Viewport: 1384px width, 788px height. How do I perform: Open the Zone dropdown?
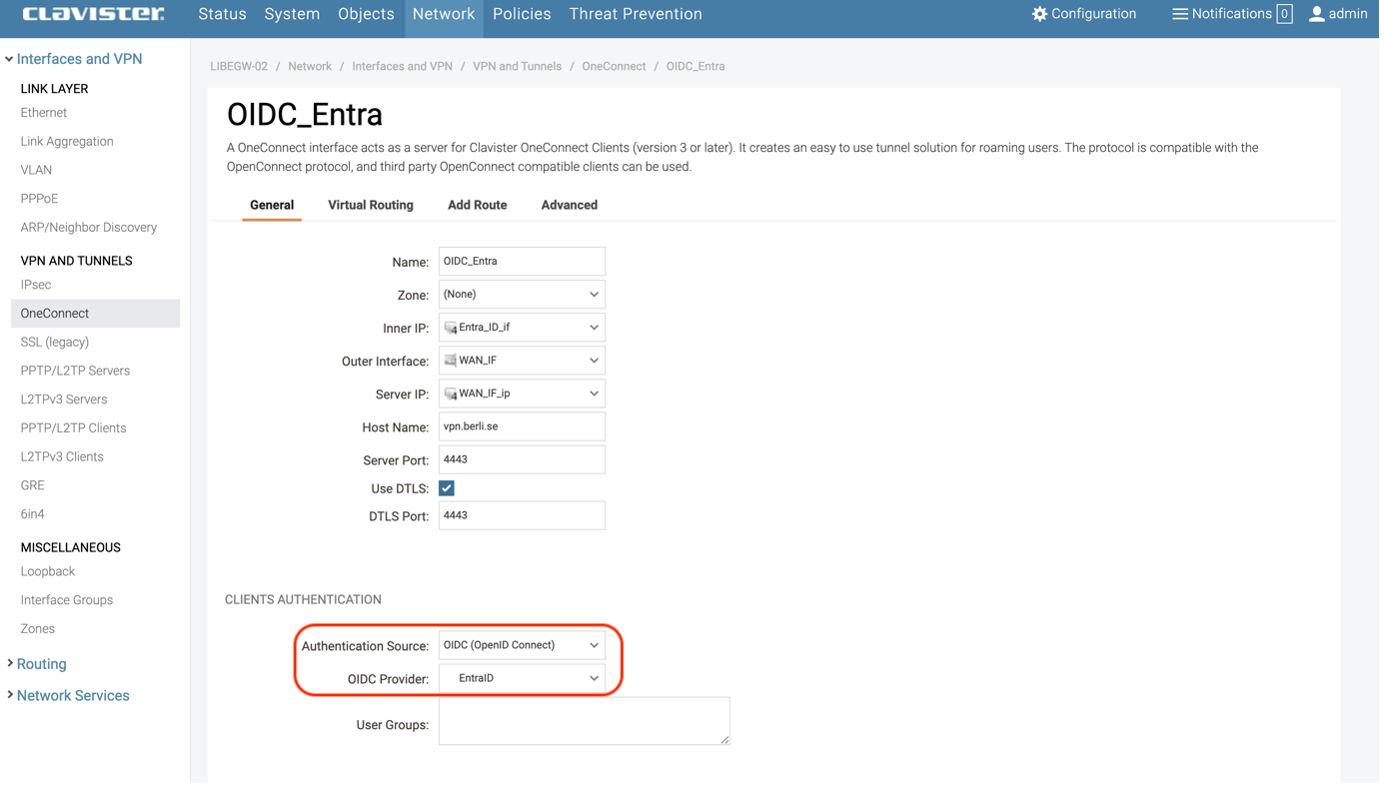(x=522, y=294)
